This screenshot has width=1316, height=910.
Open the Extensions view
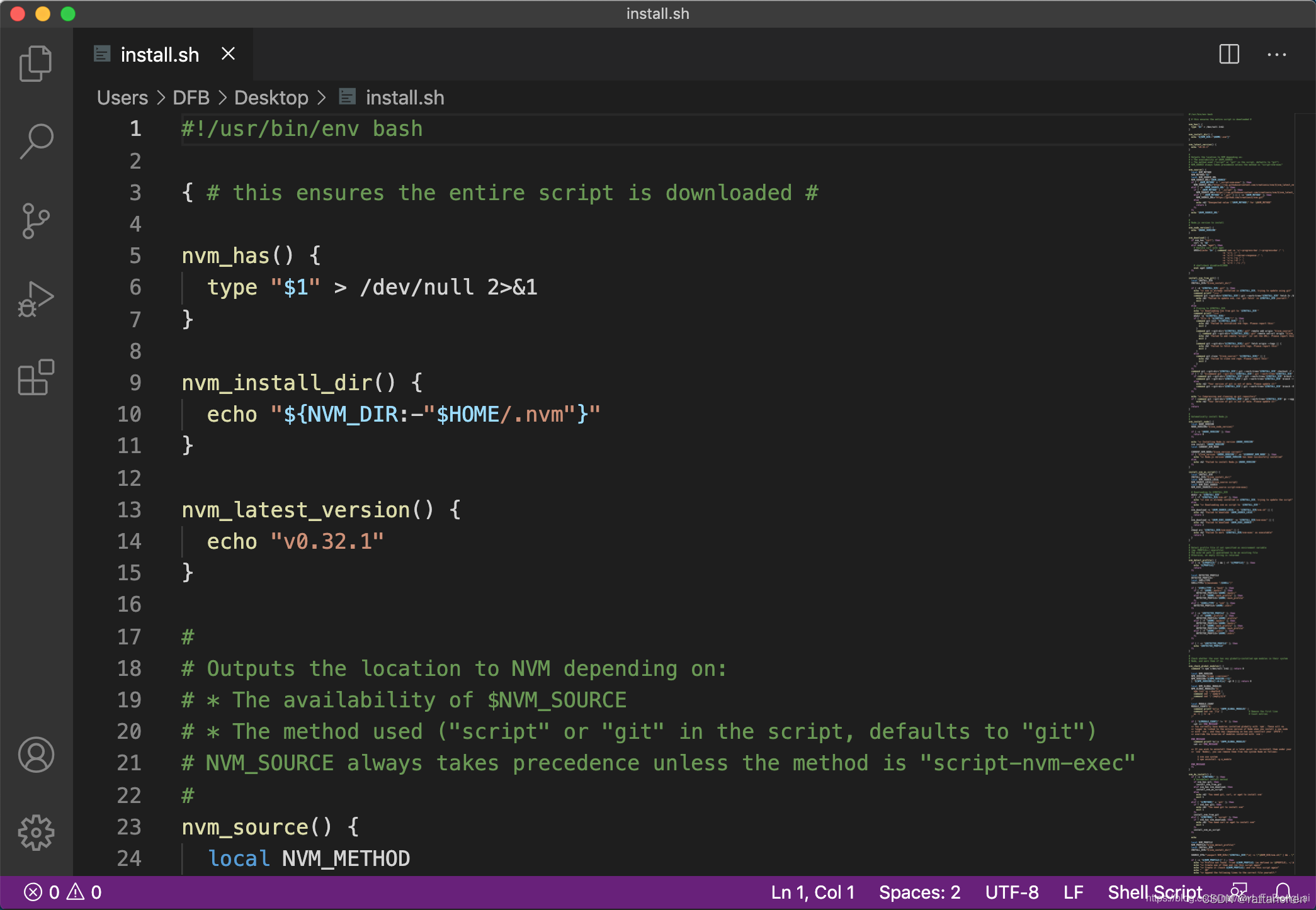click(x=36, y=378)
